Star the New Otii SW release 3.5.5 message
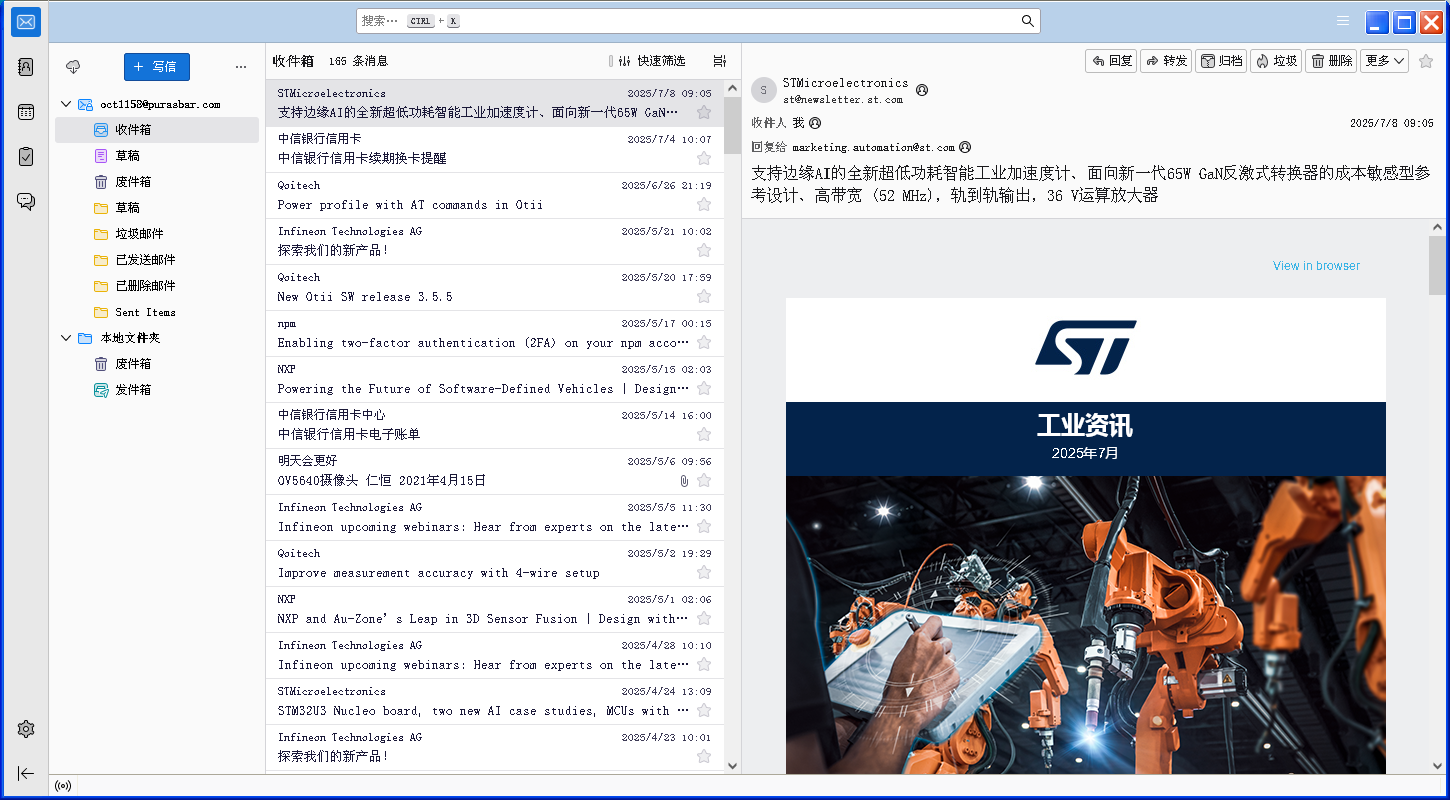Viewport: 1450px width, 800px height. pos(704,296)
